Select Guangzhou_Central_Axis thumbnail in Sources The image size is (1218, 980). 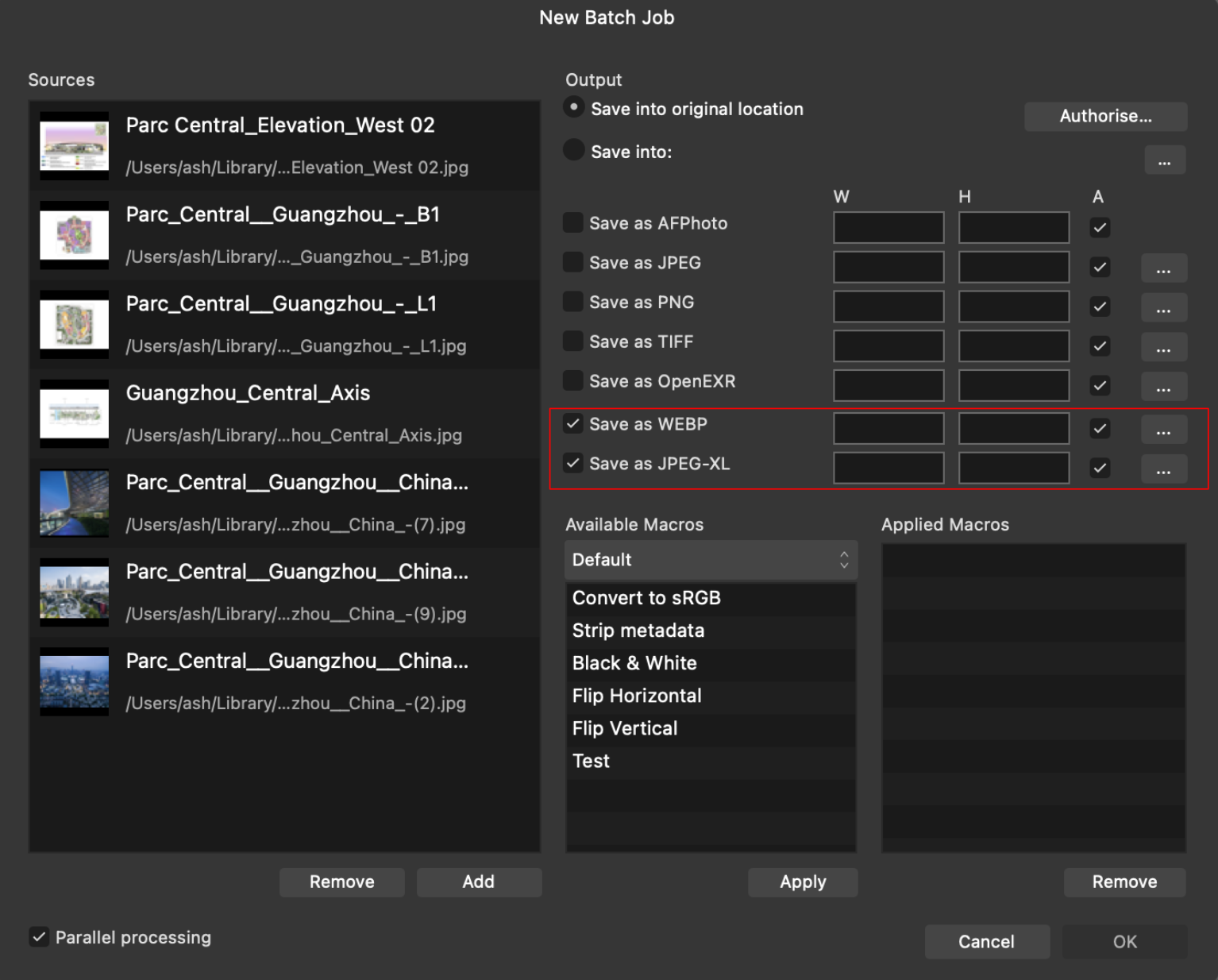(75, 414)
